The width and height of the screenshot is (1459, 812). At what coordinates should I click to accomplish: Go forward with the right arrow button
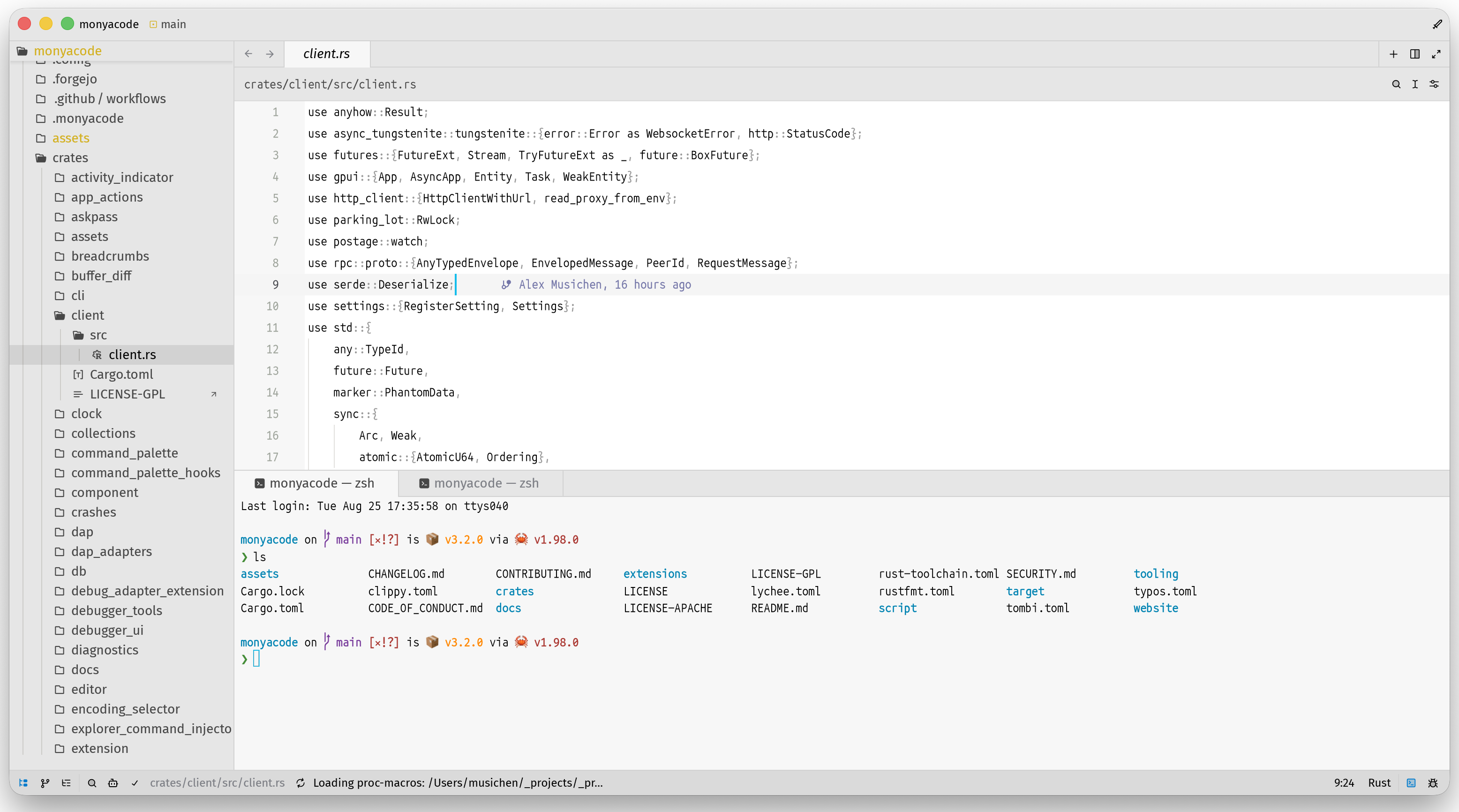point(270,54)
